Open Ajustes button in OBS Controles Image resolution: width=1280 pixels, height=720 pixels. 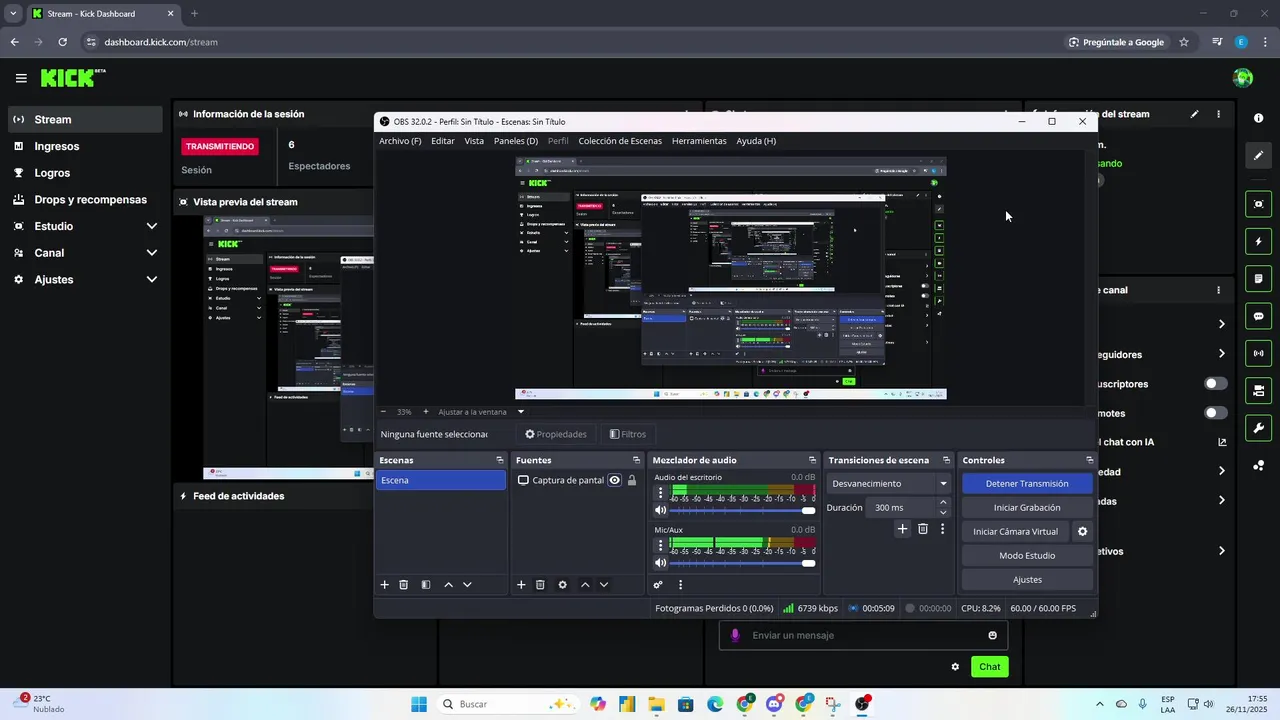(1027, 580)
